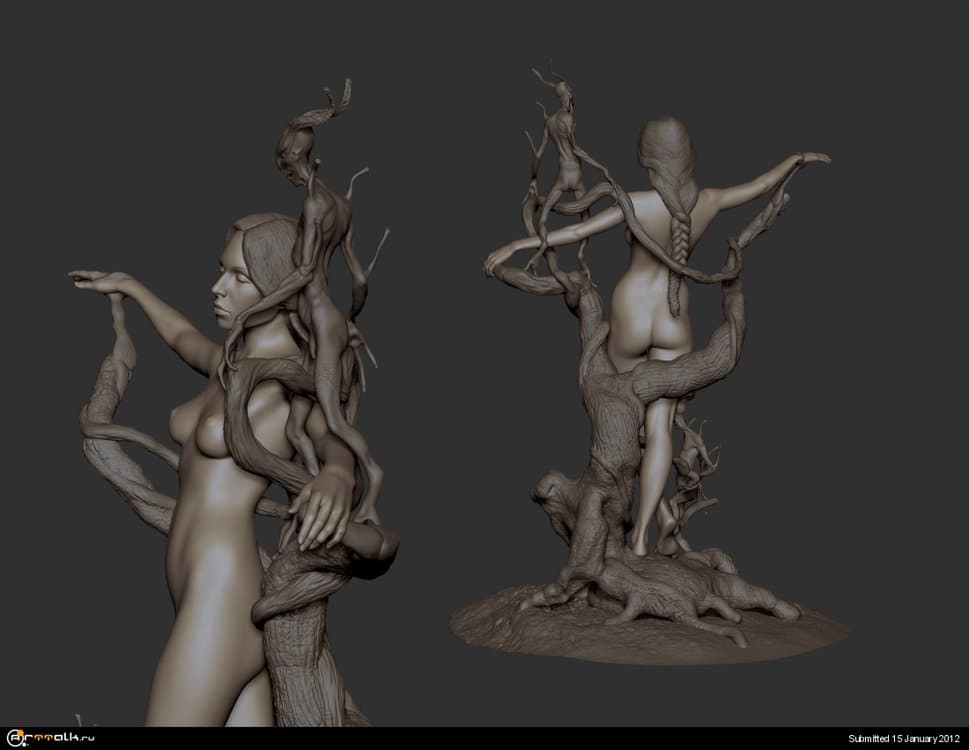This screenshot has width=969, height=750.
Task: Click the braided hair on the back view
Action: point(677,240)
